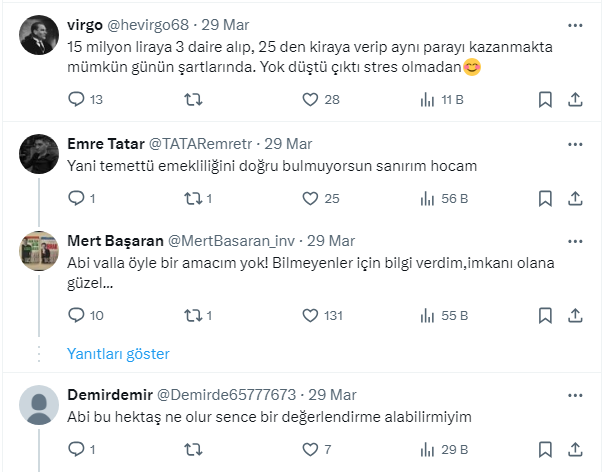Screen dimensions: 606x472
Task: Bookmark virgo's tweet
Action: [x=545, y=99]
